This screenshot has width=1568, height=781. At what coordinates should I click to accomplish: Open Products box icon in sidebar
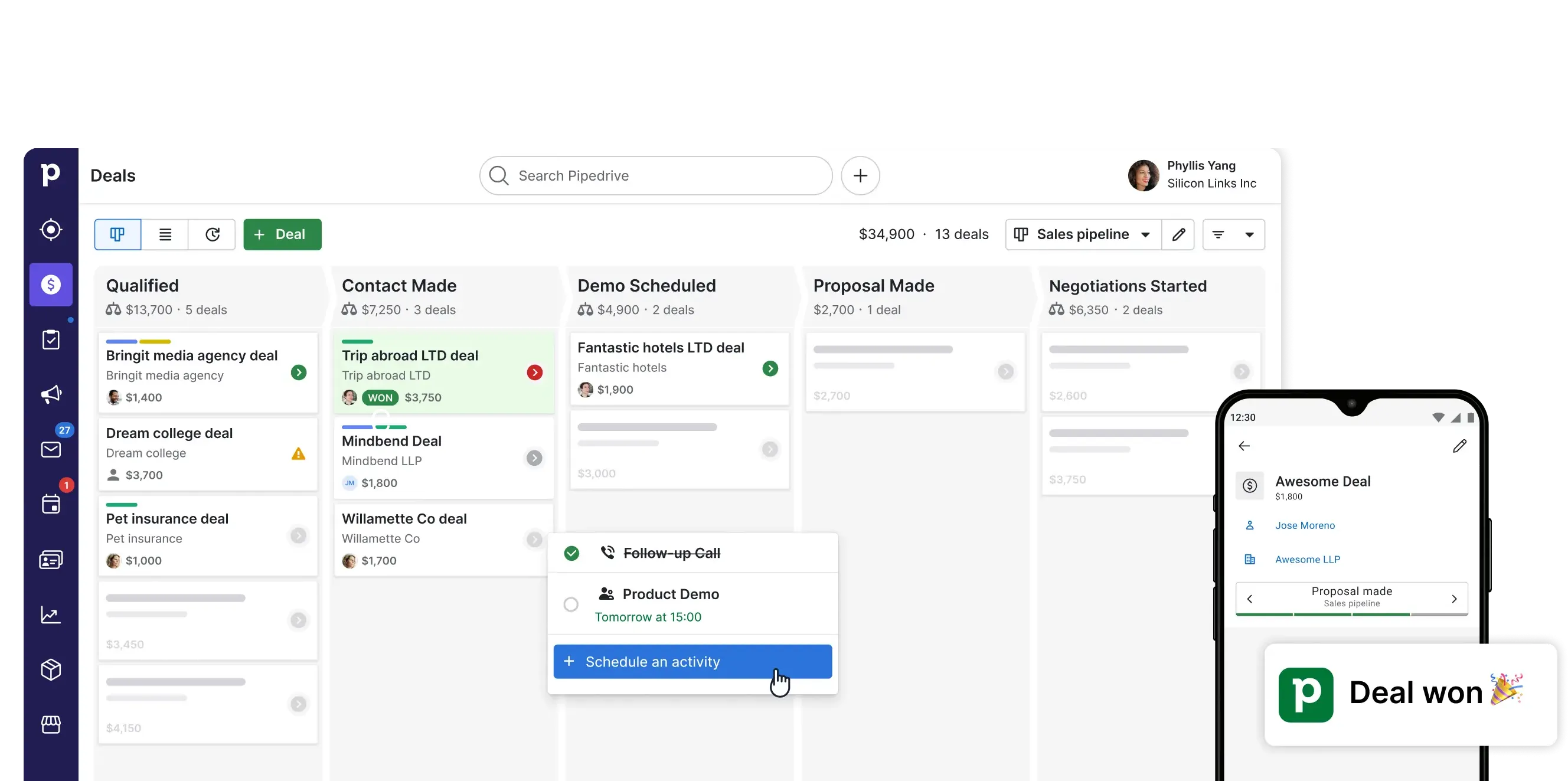pyautogui.click(x=51, y=669)
